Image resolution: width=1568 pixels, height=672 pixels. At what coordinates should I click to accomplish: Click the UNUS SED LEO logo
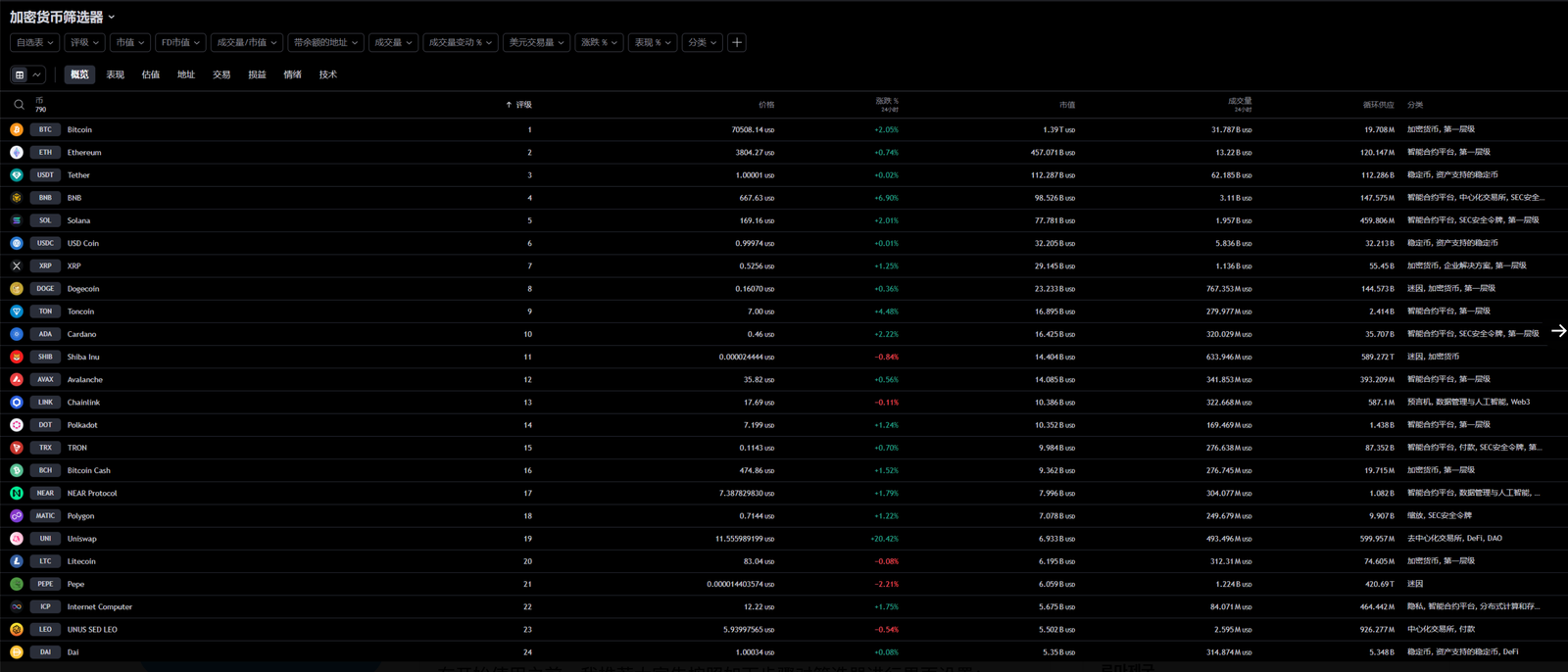pyautogui.click(x=17, y=630)
